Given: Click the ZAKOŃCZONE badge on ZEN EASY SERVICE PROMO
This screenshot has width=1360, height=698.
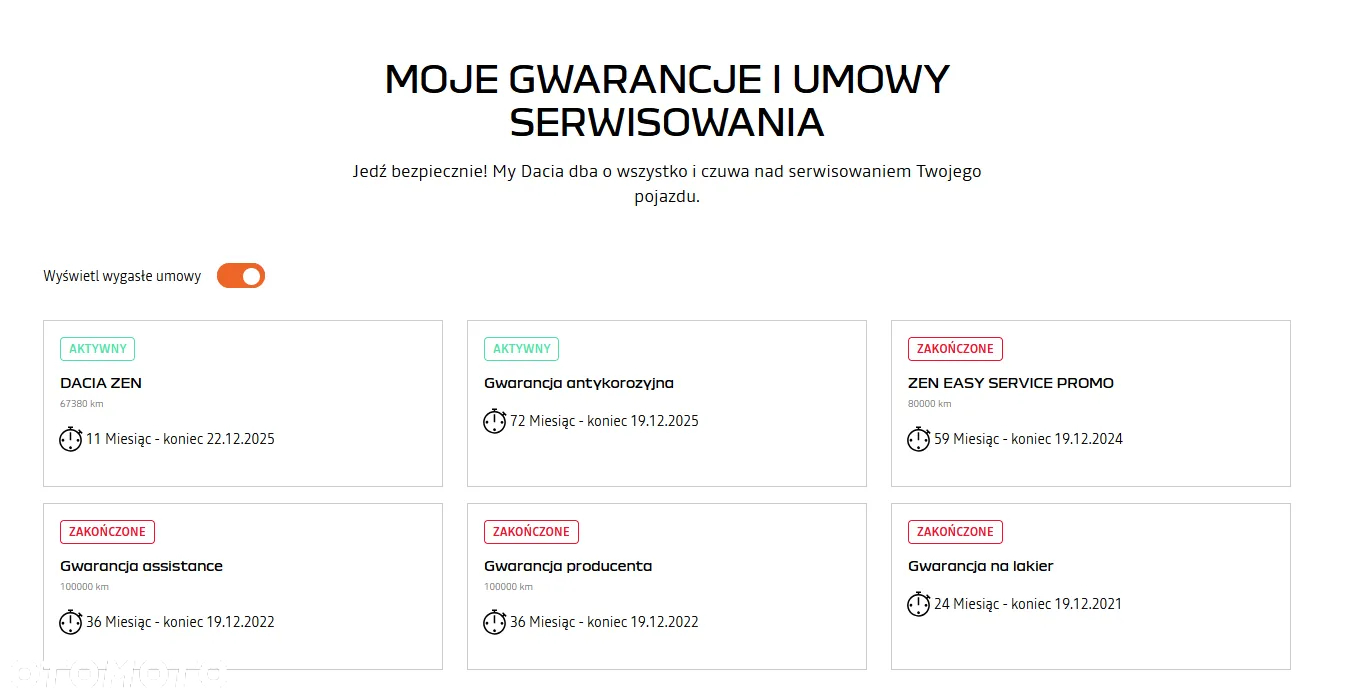Looking at the screenshot, I should click(955, 349).
